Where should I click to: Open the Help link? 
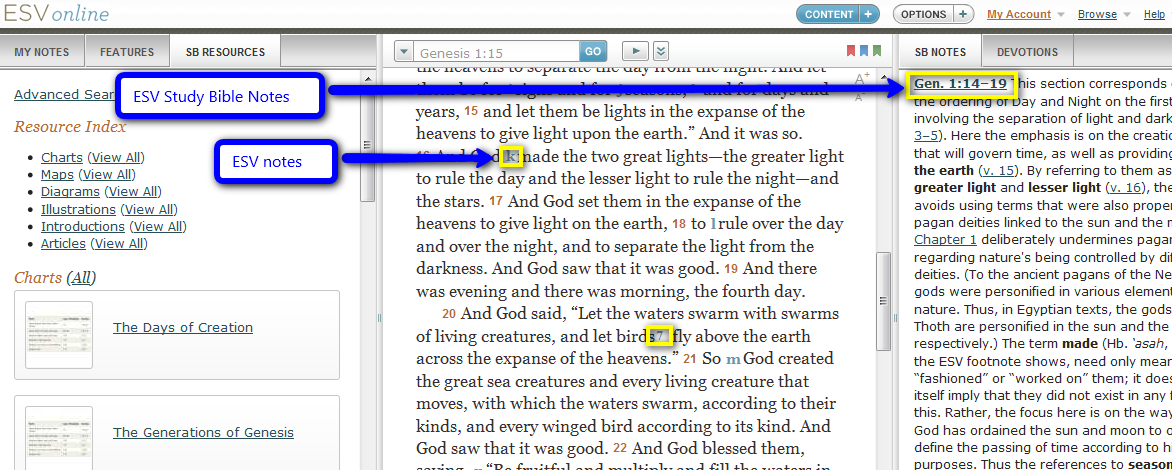tap(1154, 14)
